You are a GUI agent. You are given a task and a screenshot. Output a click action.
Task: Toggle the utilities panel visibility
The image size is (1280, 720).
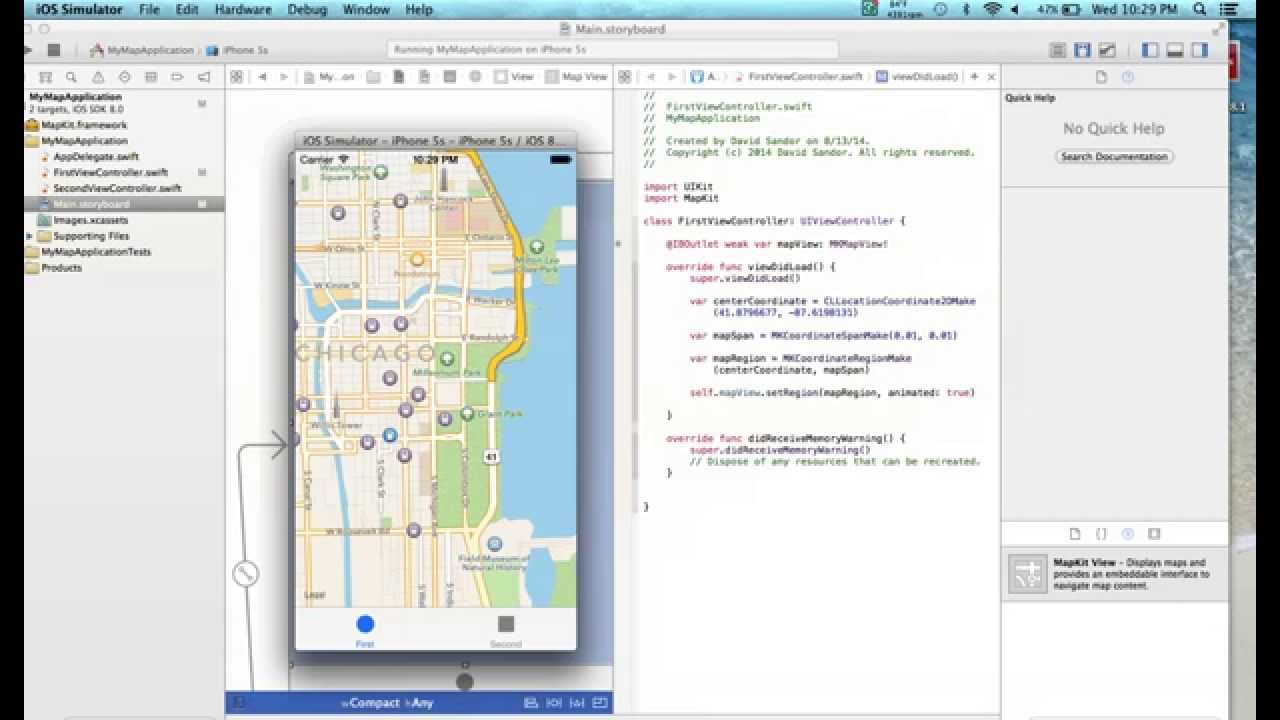(1200, 50)
